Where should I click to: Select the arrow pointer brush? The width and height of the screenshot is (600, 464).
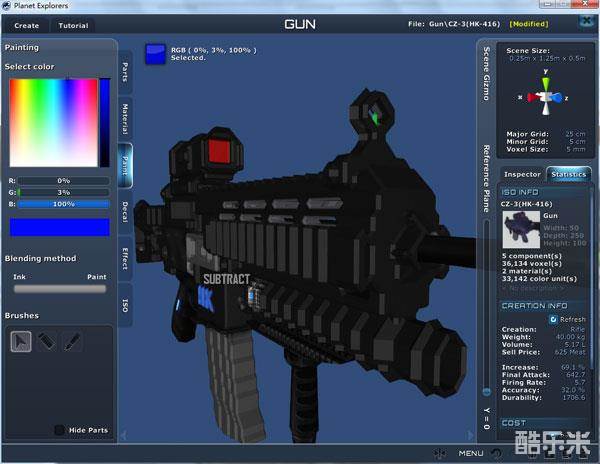[x=21, y=341]
